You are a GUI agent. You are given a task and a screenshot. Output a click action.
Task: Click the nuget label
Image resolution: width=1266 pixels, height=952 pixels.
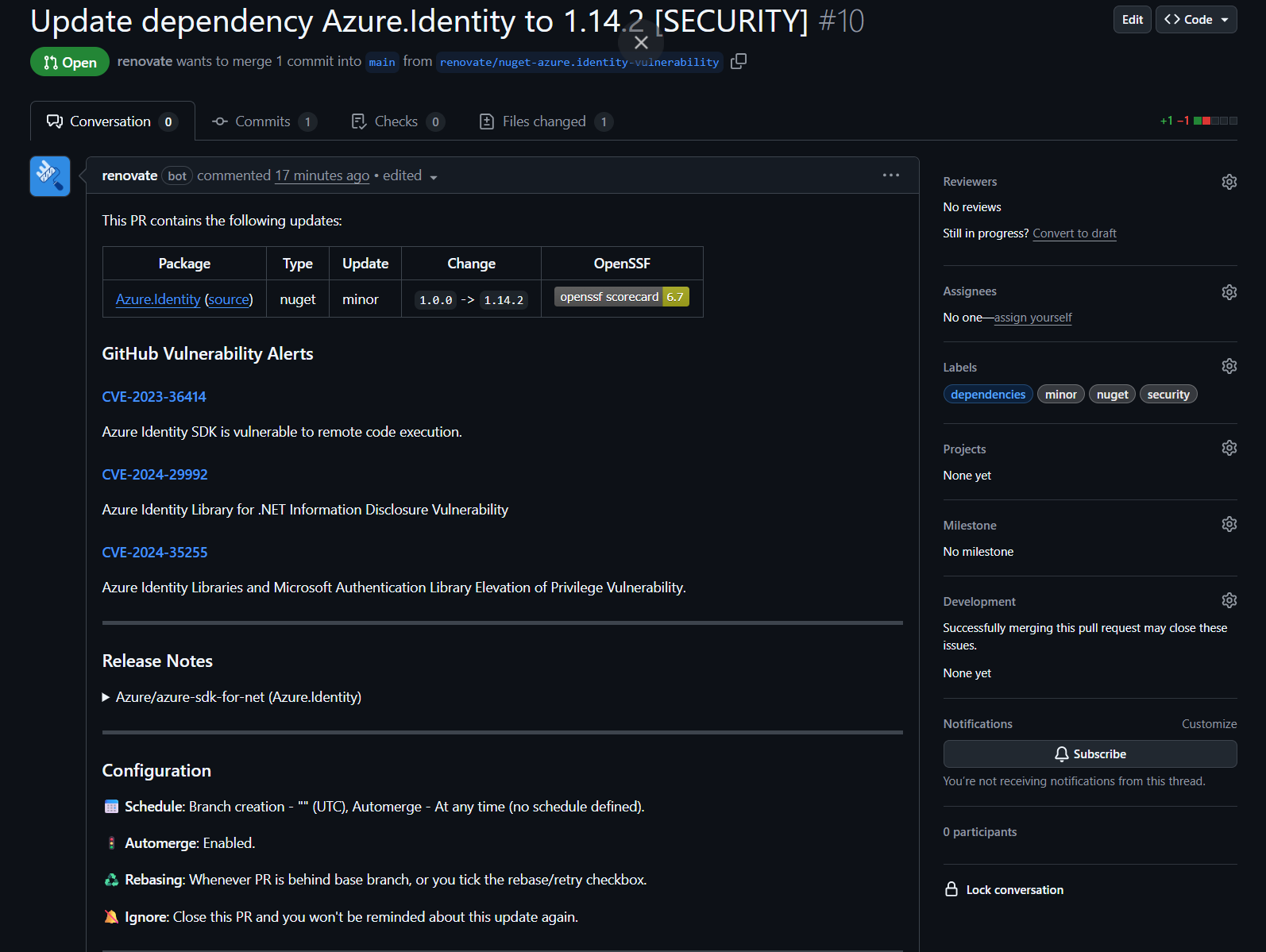[1112, 395]
